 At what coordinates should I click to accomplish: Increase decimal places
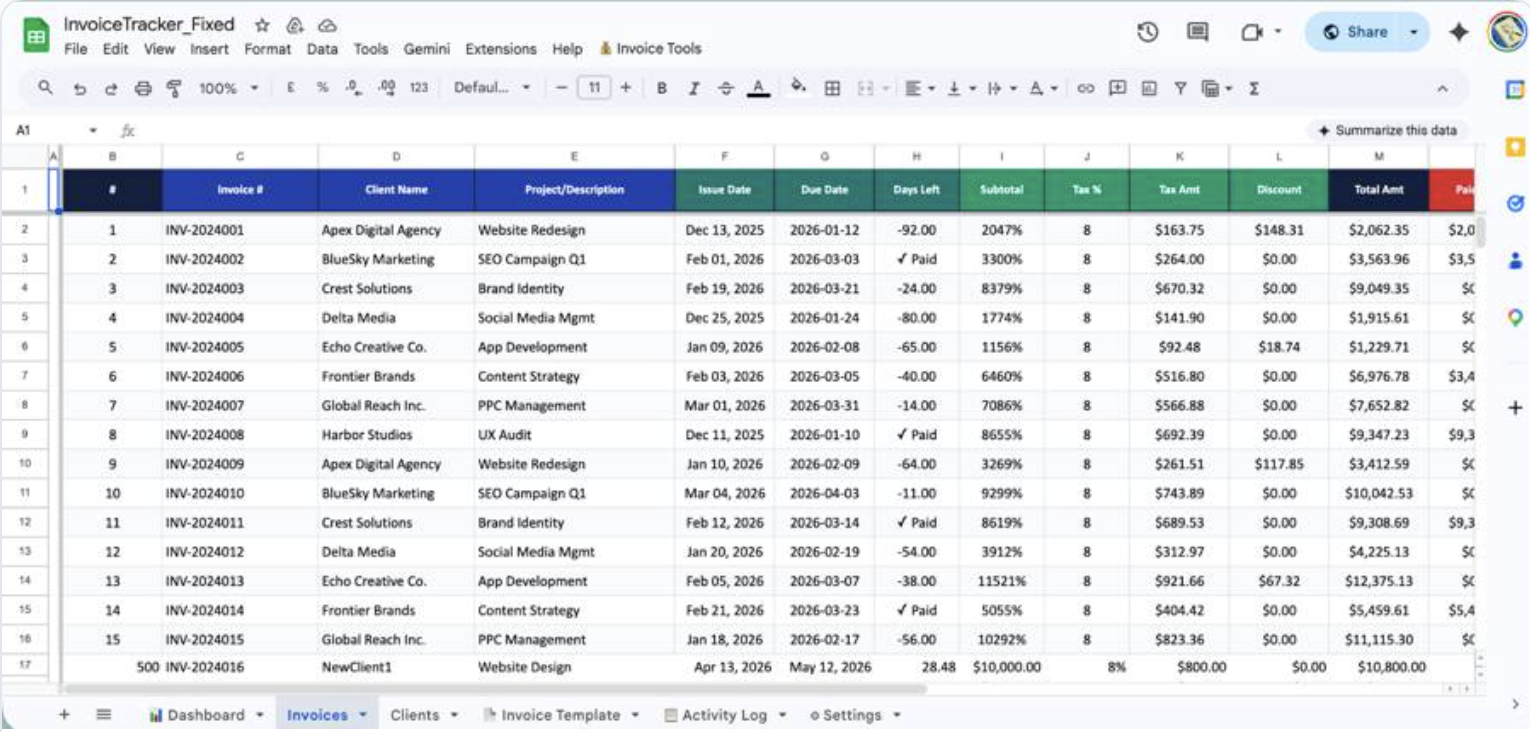click(387, 88)
